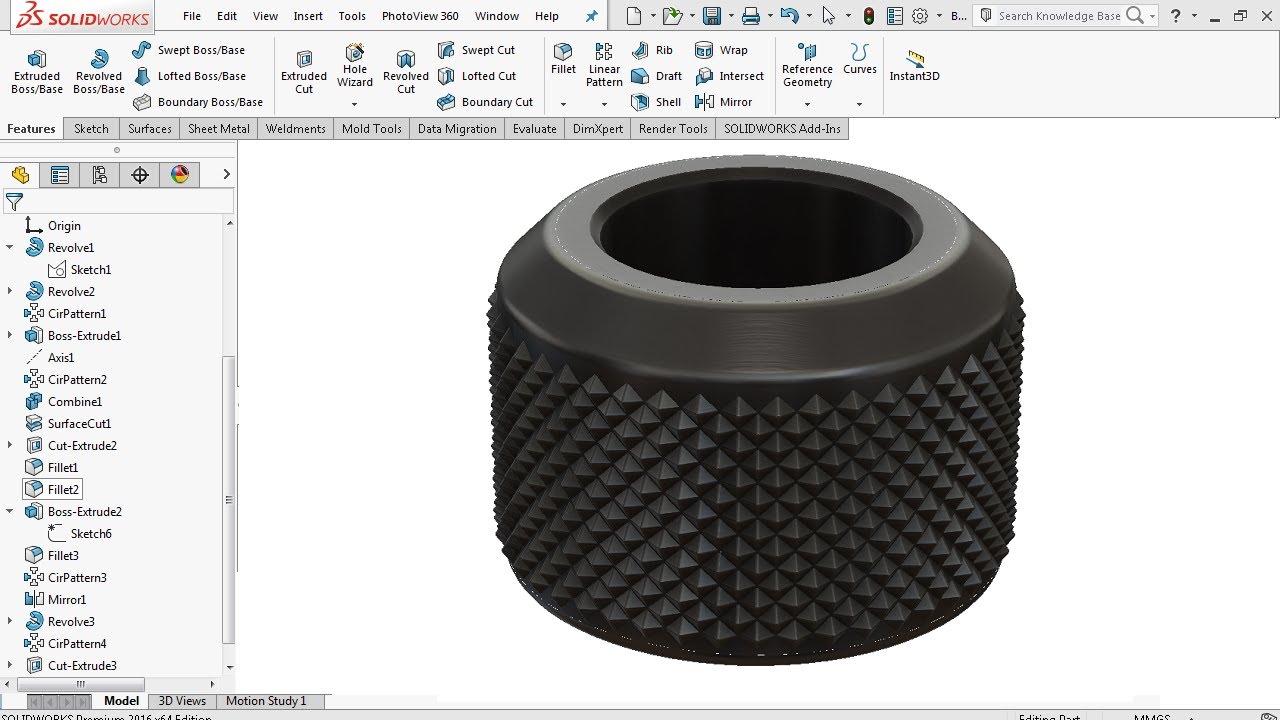Open the Tools menu
This screenshot has height=720, width=1280.
(352, 16)
